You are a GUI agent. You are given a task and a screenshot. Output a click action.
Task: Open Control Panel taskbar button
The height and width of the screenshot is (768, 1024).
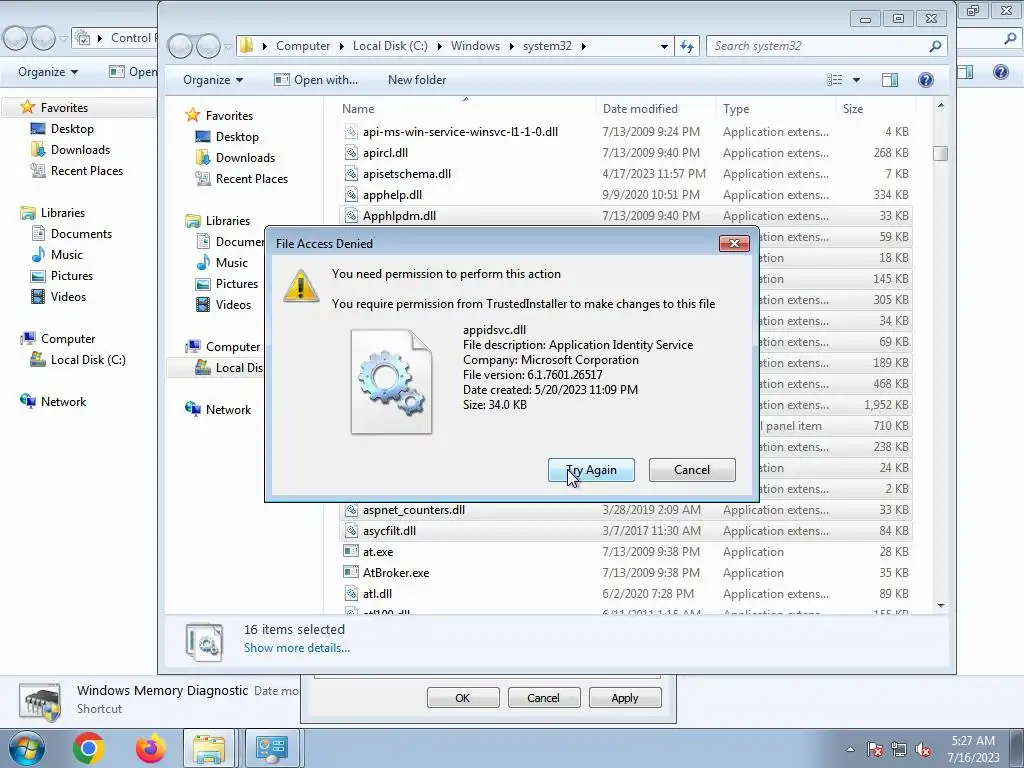[271, 748]
